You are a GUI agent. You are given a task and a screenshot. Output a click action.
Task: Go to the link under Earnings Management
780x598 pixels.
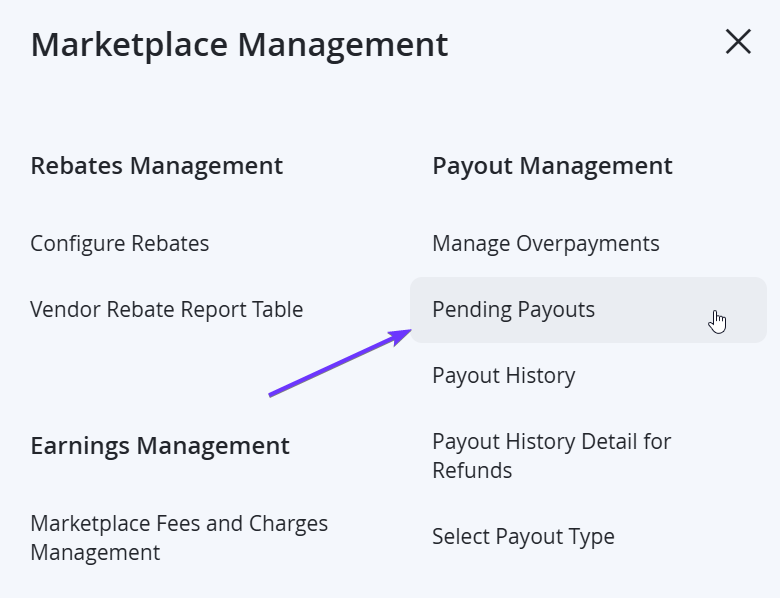coord(179,538)
